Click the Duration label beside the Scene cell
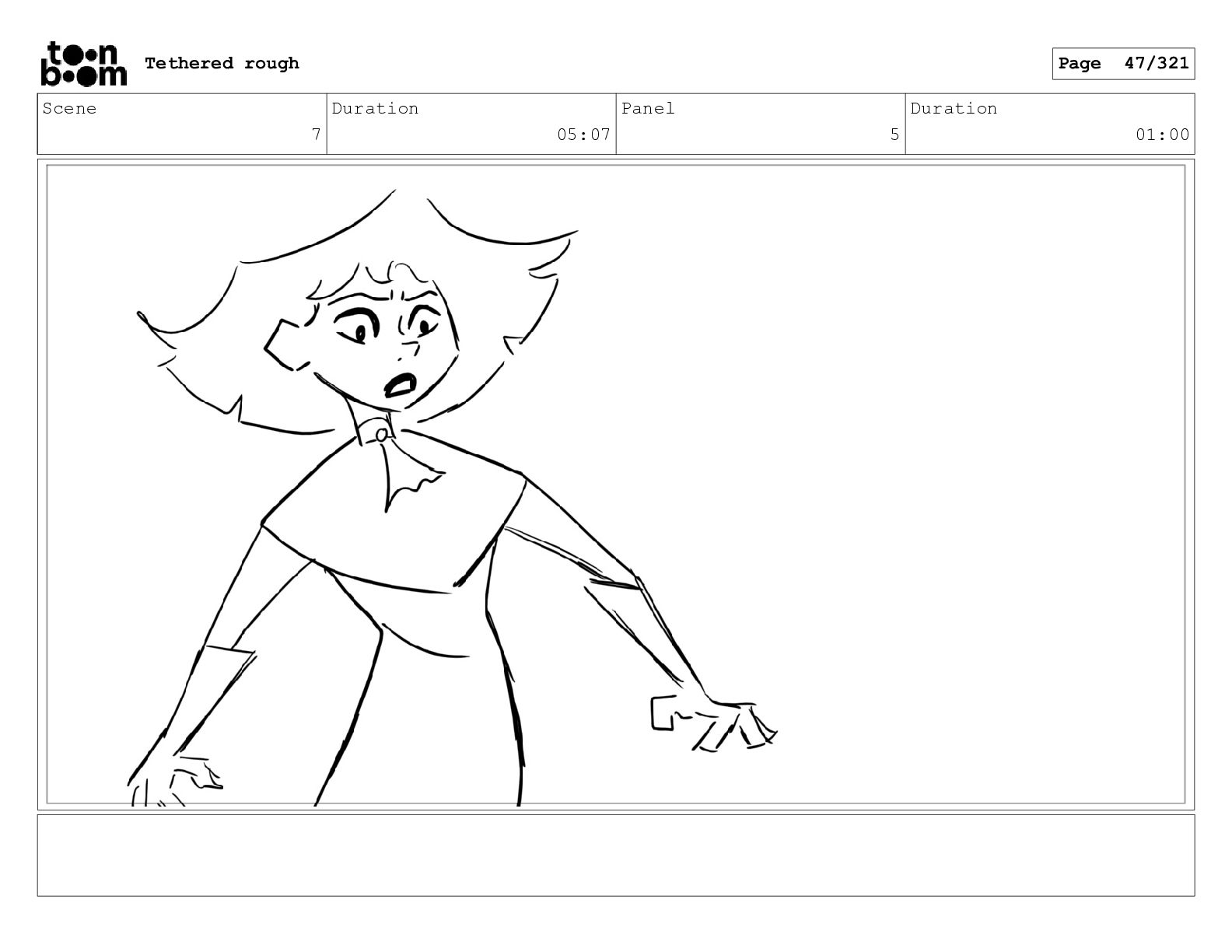Image resolution: width=1232 pixels, height=952 pixels. [375, 109]
